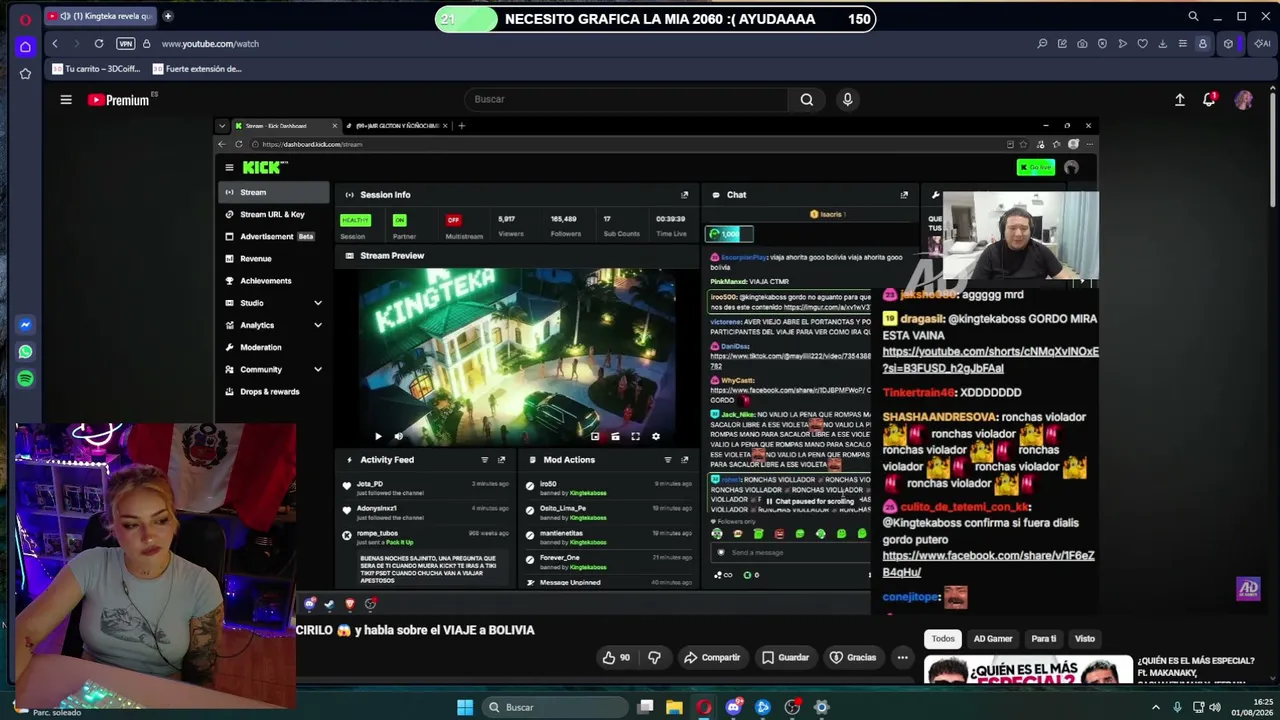This screenshot has height=720, width=1280.
Task: Pop out Session Info panel in Kick dashboard
Action: pyautogui.click(x=684, y=195)
